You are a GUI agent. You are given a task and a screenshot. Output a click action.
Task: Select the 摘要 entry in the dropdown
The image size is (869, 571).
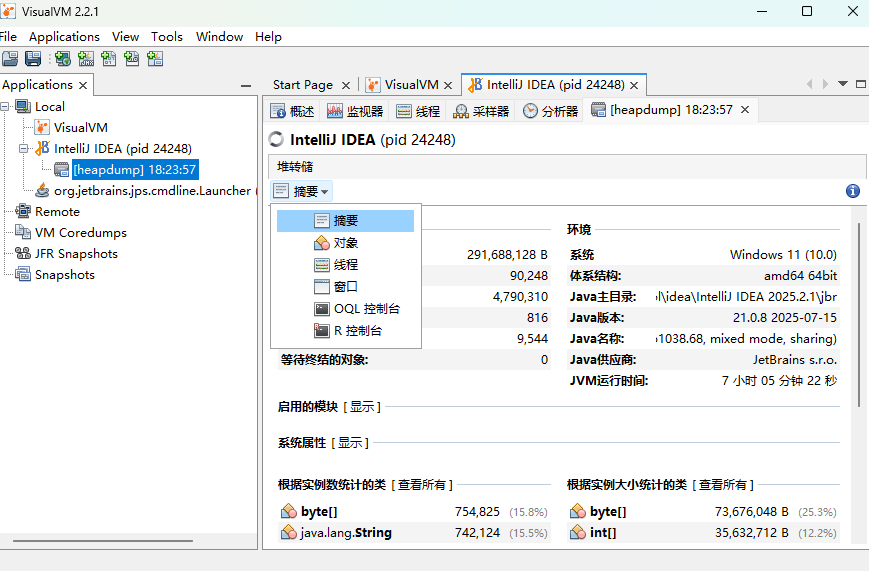pyautogui.click(x=345, y=221)
